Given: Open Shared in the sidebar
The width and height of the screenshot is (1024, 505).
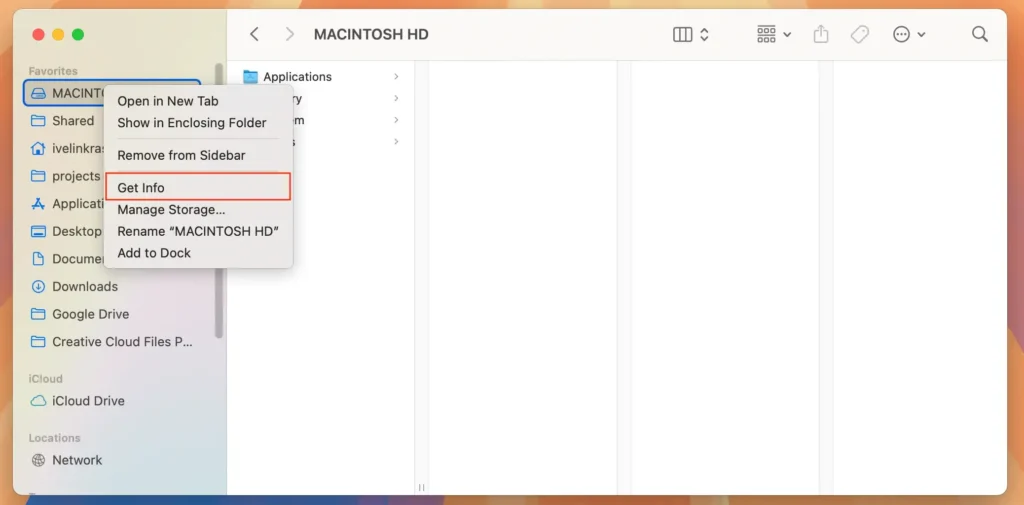Looking at the screenshot, I should (73, 121).
